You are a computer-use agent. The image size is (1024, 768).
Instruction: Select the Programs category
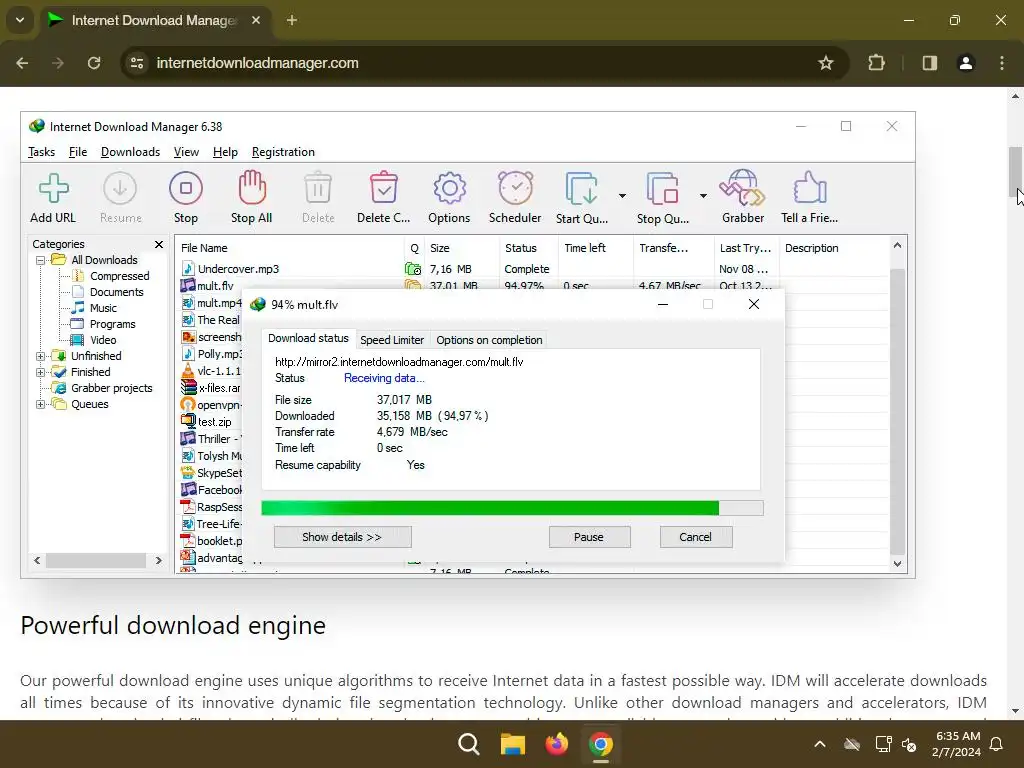click(112, 324)
